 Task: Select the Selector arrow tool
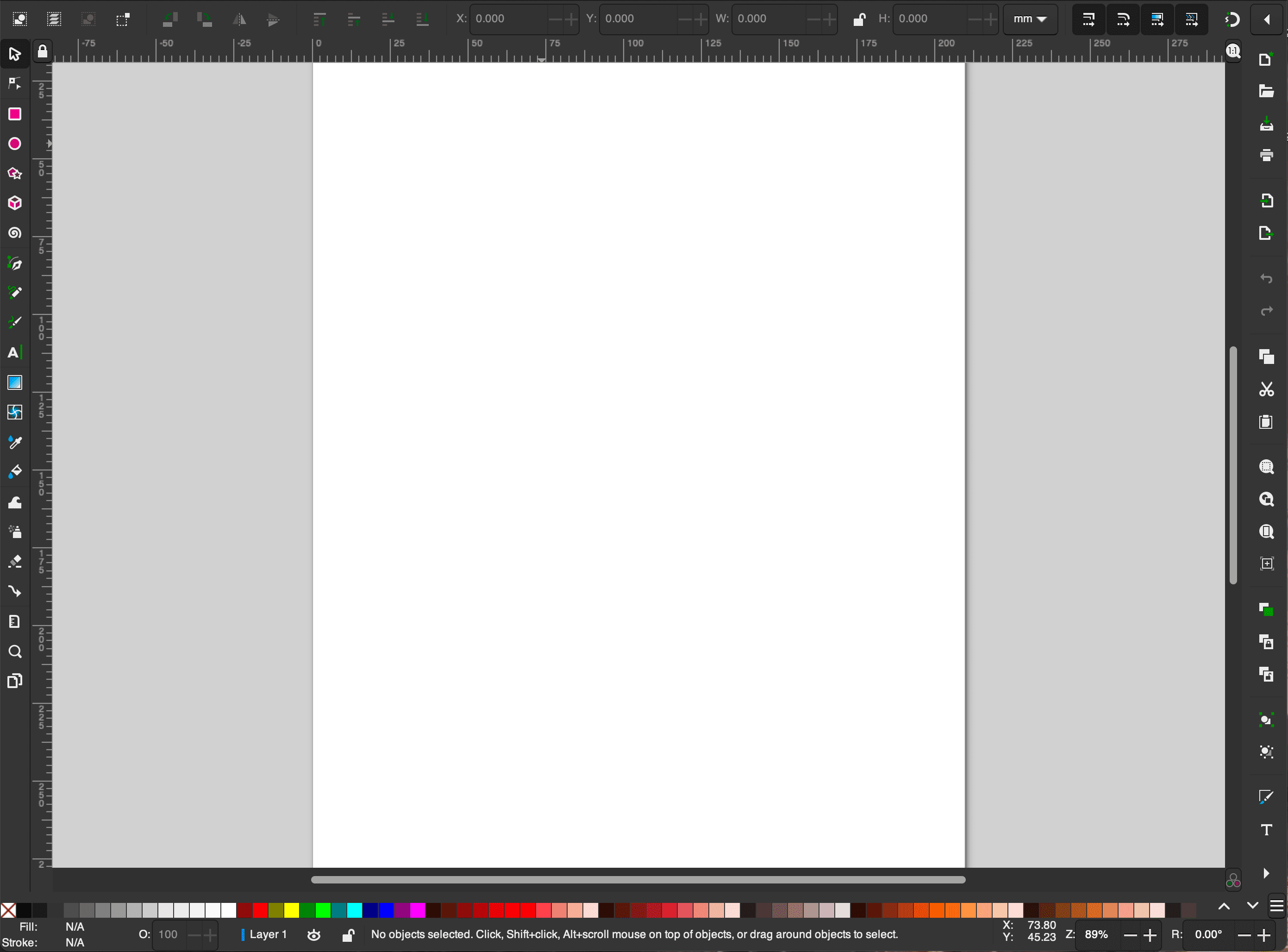[15, 54]
